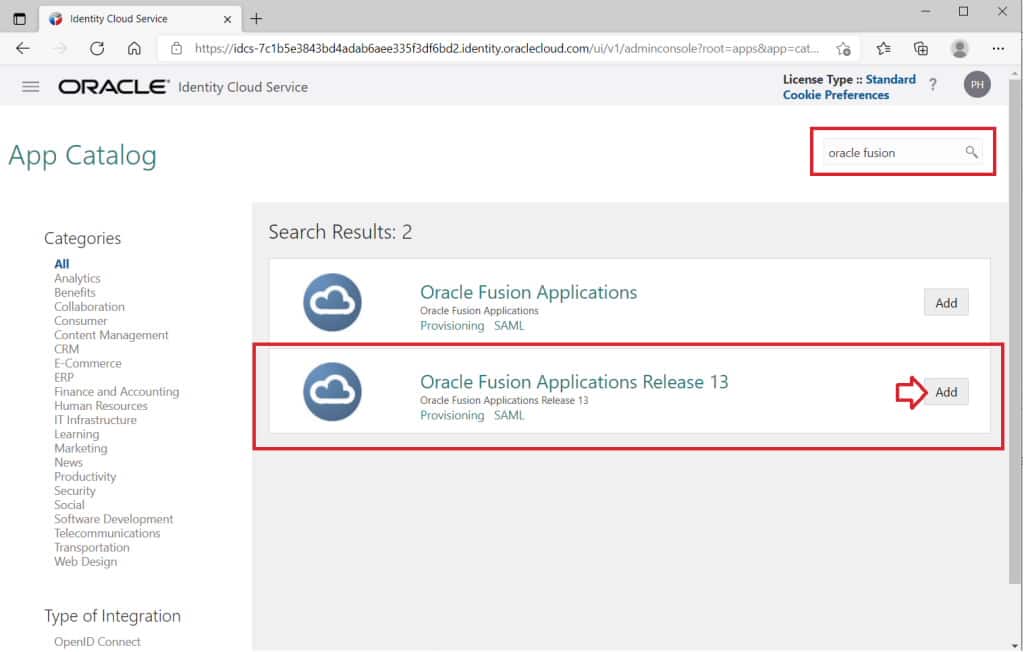
Task: Select the Human Resources category
Action: click(x=99, y=405)
